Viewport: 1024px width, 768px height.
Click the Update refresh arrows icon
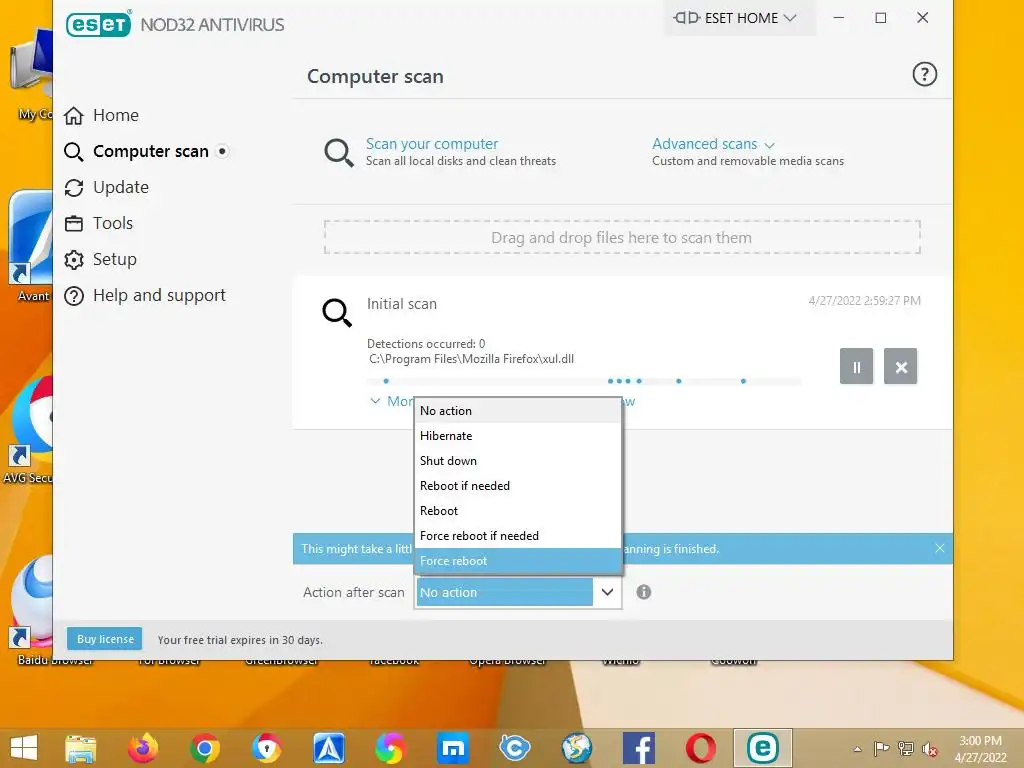(74, 188)
